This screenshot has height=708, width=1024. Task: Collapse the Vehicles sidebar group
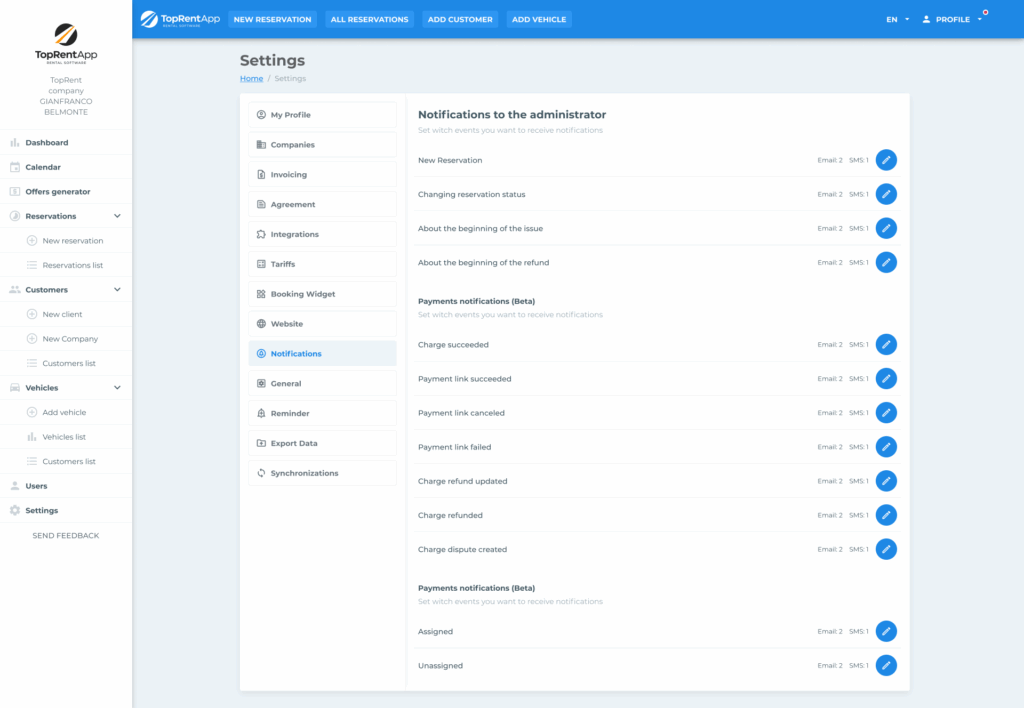(x=117, y=388)
